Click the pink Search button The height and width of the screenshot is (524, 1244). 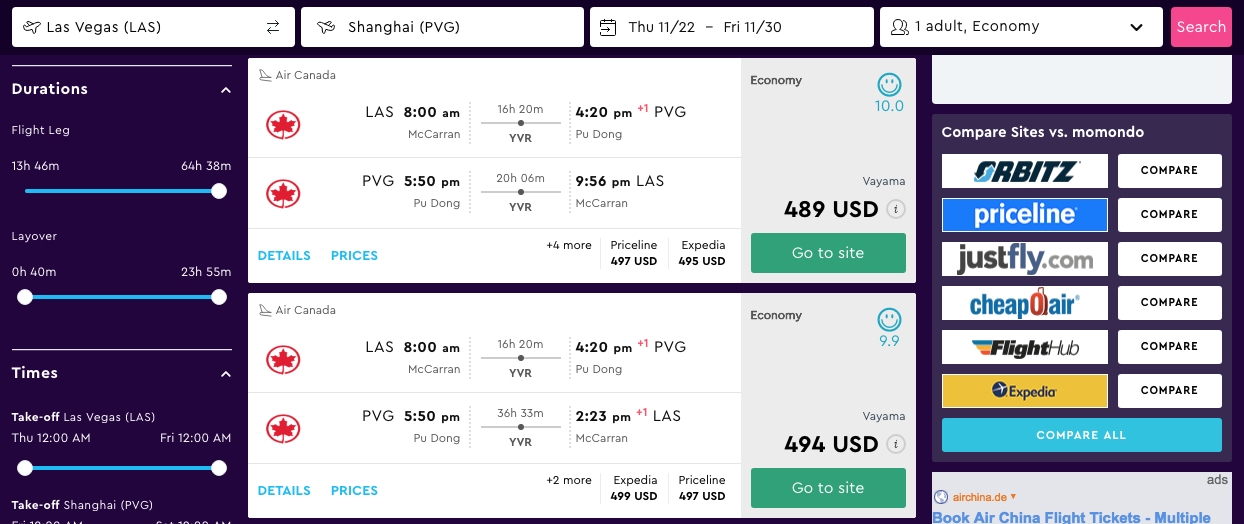(1201, 27)
